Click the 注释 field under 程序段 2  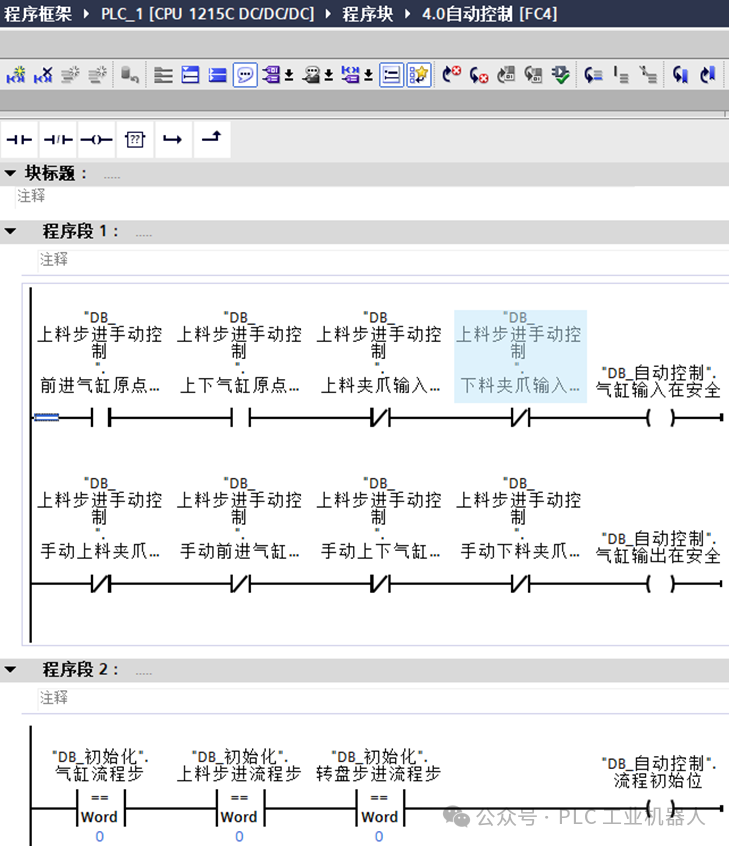tap(383, 698)
